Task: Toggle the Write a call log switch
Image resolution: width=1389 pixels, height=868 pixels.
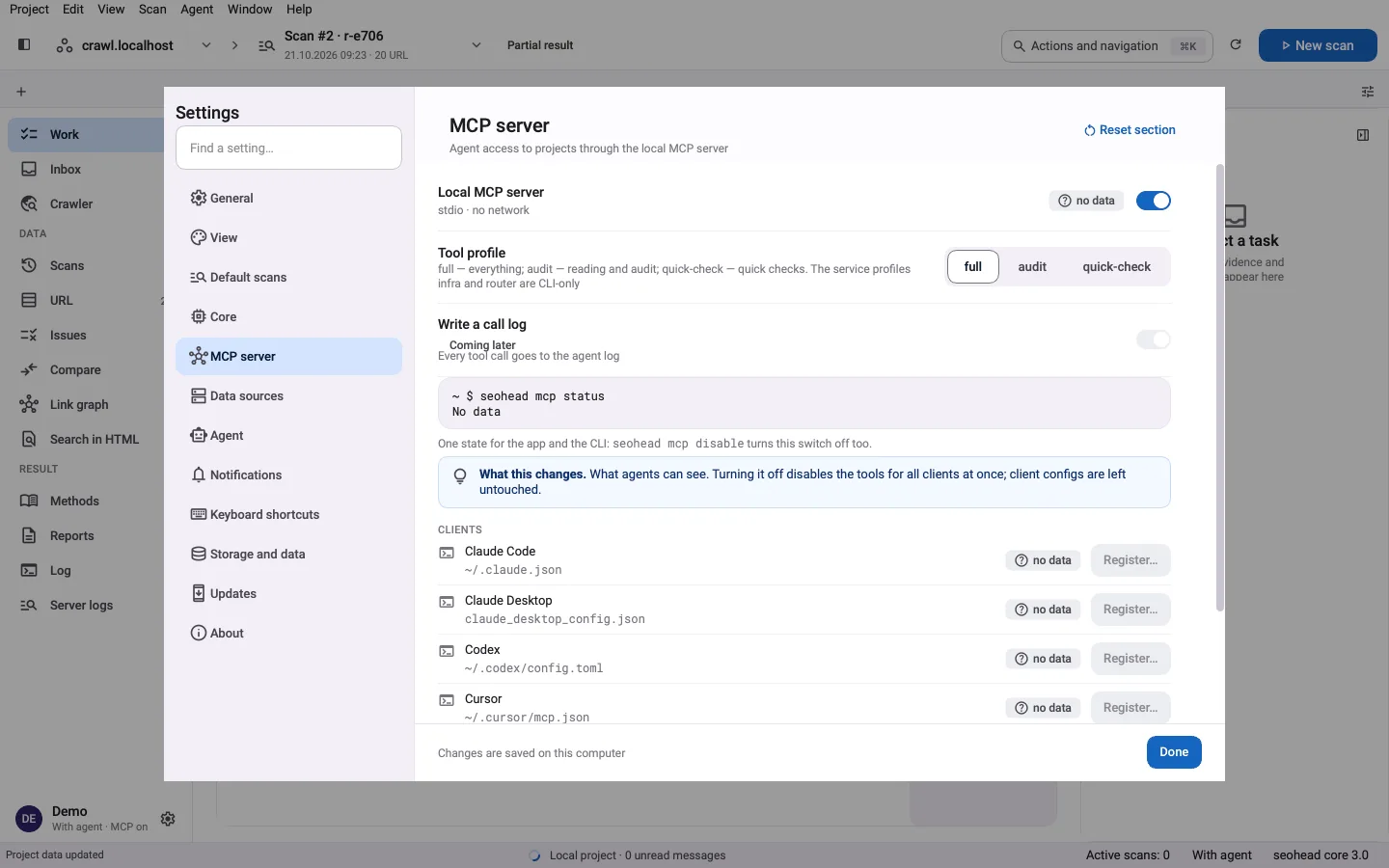Action: point(1153,339)
